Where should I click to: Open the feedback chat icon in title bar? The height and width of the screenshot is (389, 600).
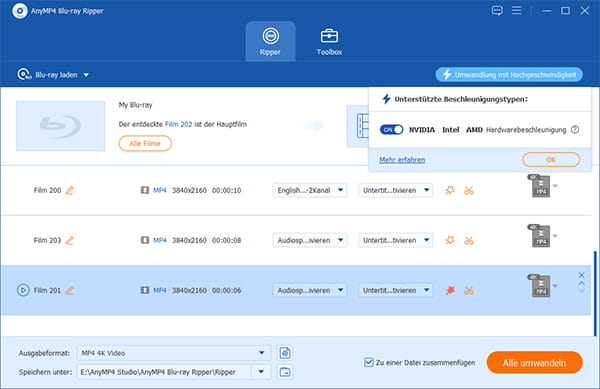[x=497, y=10]
